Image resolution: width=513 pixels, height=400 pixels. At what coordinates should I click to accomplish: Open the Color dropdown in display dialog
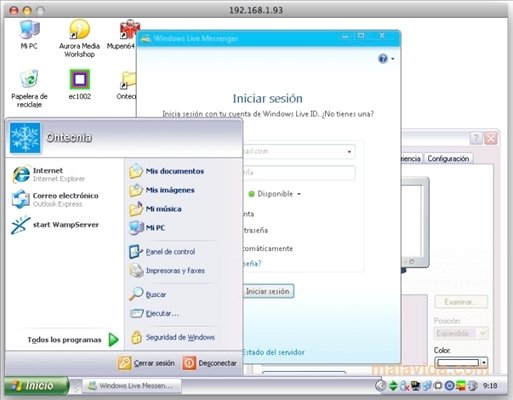coord(484,362)
